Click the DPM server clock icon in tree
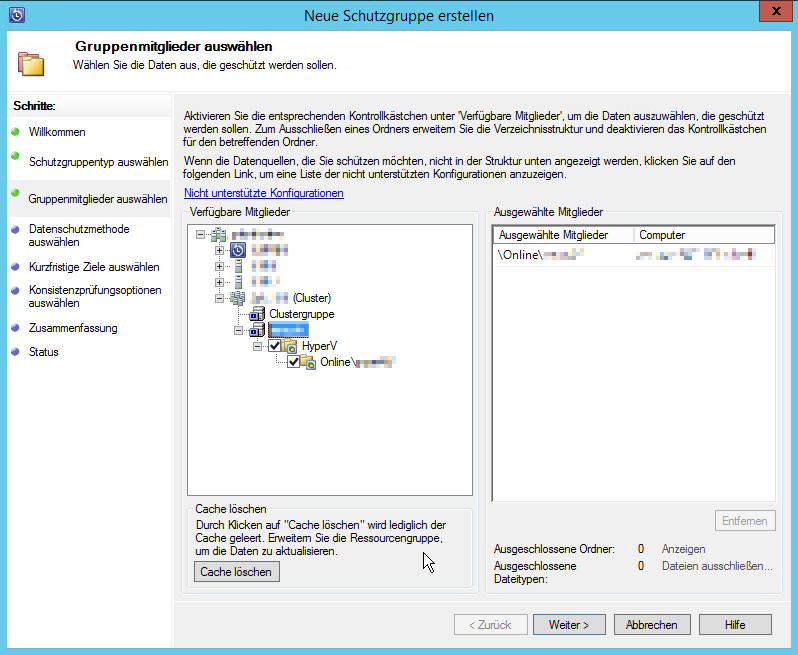Image resolution: width=798 pixels, height=655 pixels. 239,251
